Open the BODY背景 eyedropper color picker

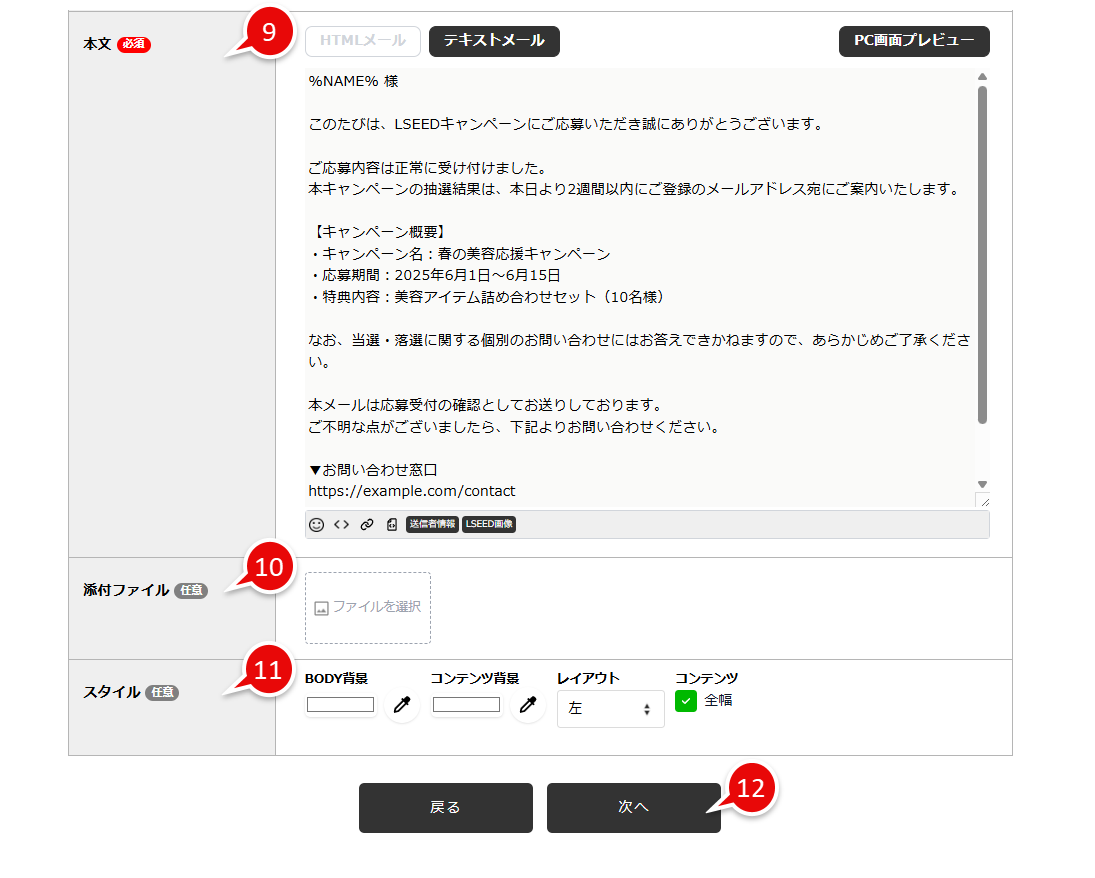coord(402,704)
